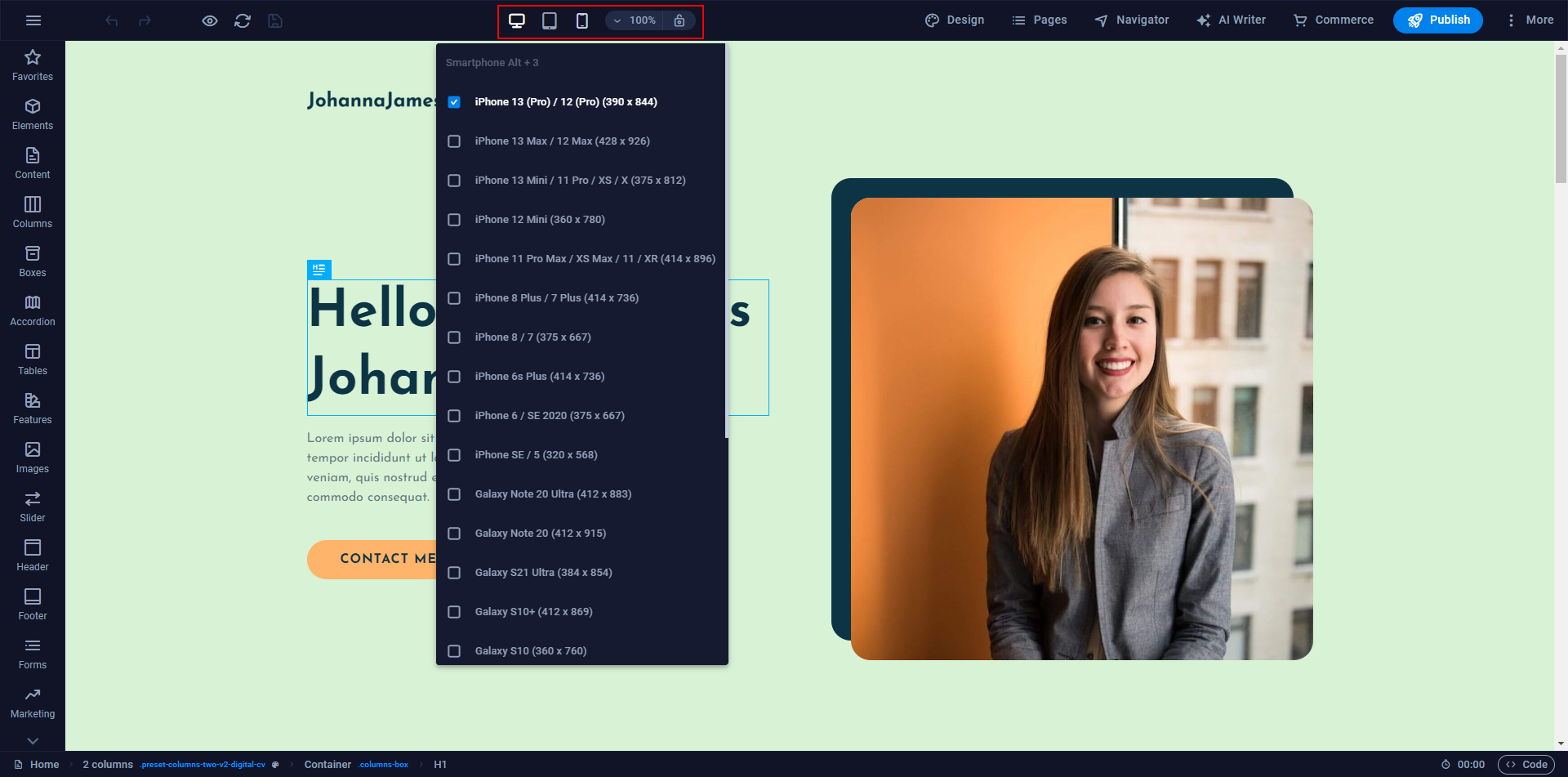
Task: Check Galaxy Note 20 Ultra option
Action: (x=454, y=494)
